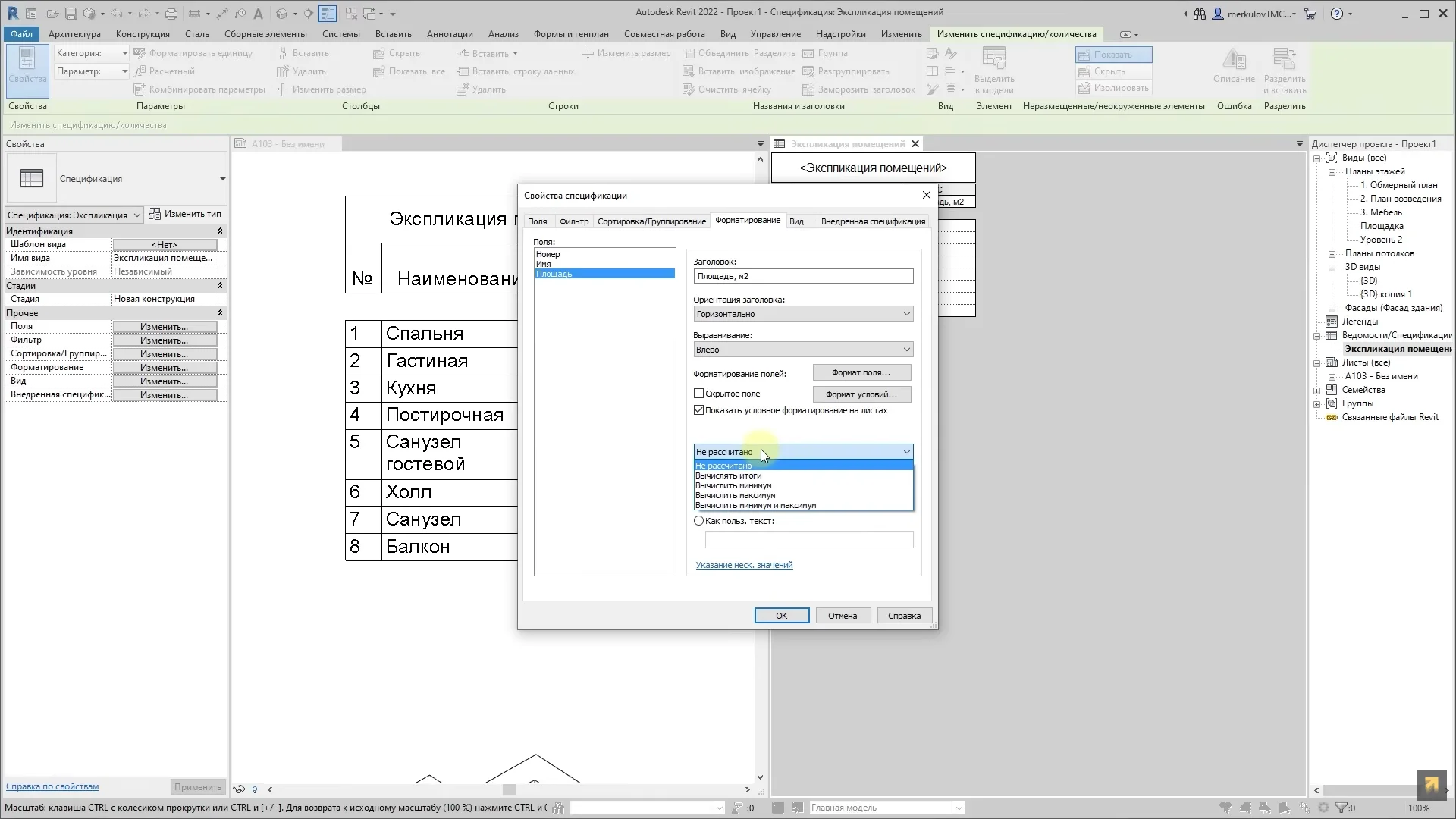
Task: Open the Параметр dropdown in ribbon
Action: tap(91, 71)
